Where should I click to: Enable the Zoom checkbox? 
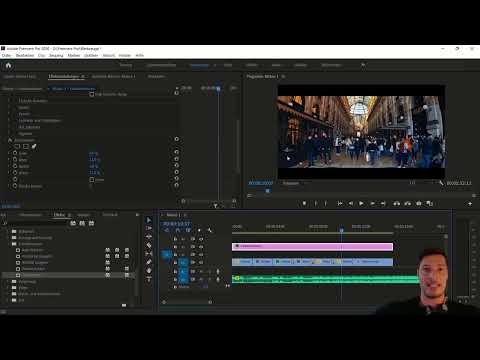pos(92,180)
